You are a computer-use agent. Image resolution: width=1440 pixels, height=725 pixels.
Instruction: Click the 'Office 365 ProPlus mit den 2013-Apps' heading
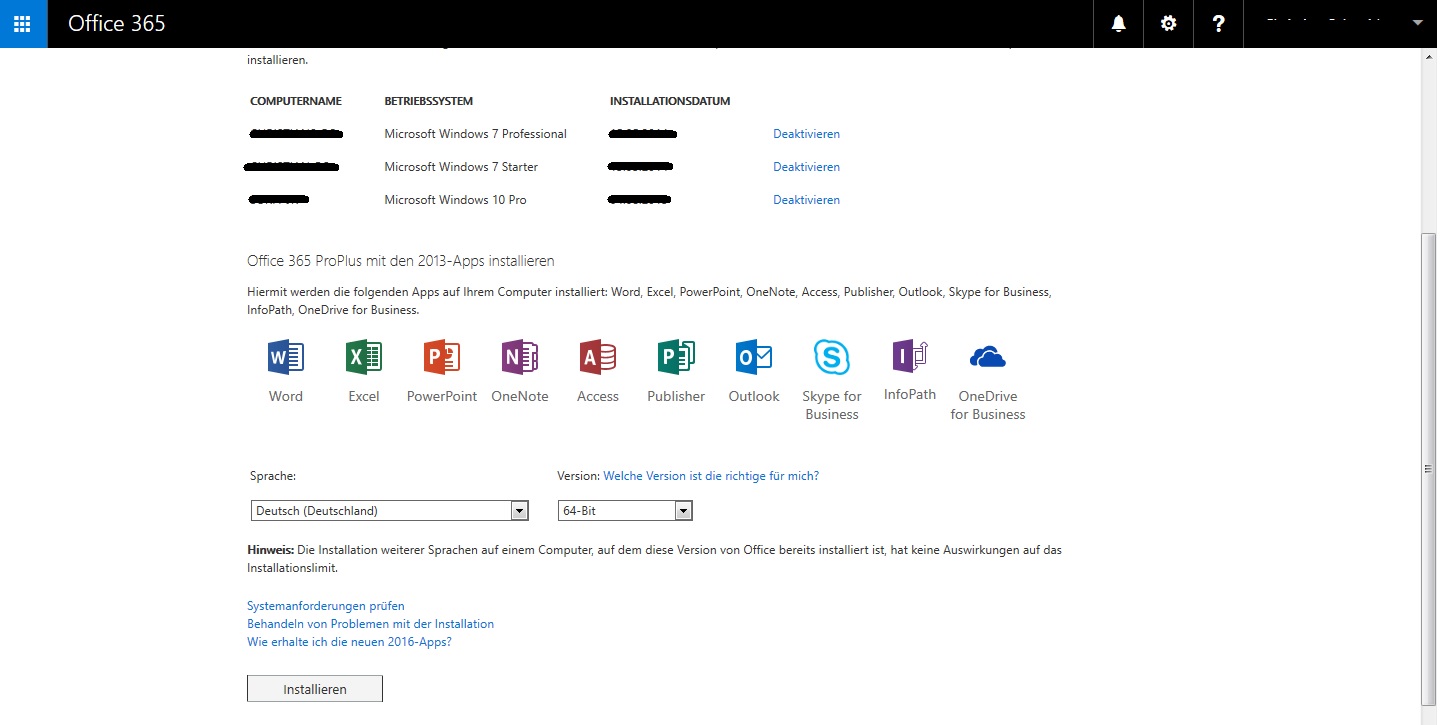pos(401,261)
